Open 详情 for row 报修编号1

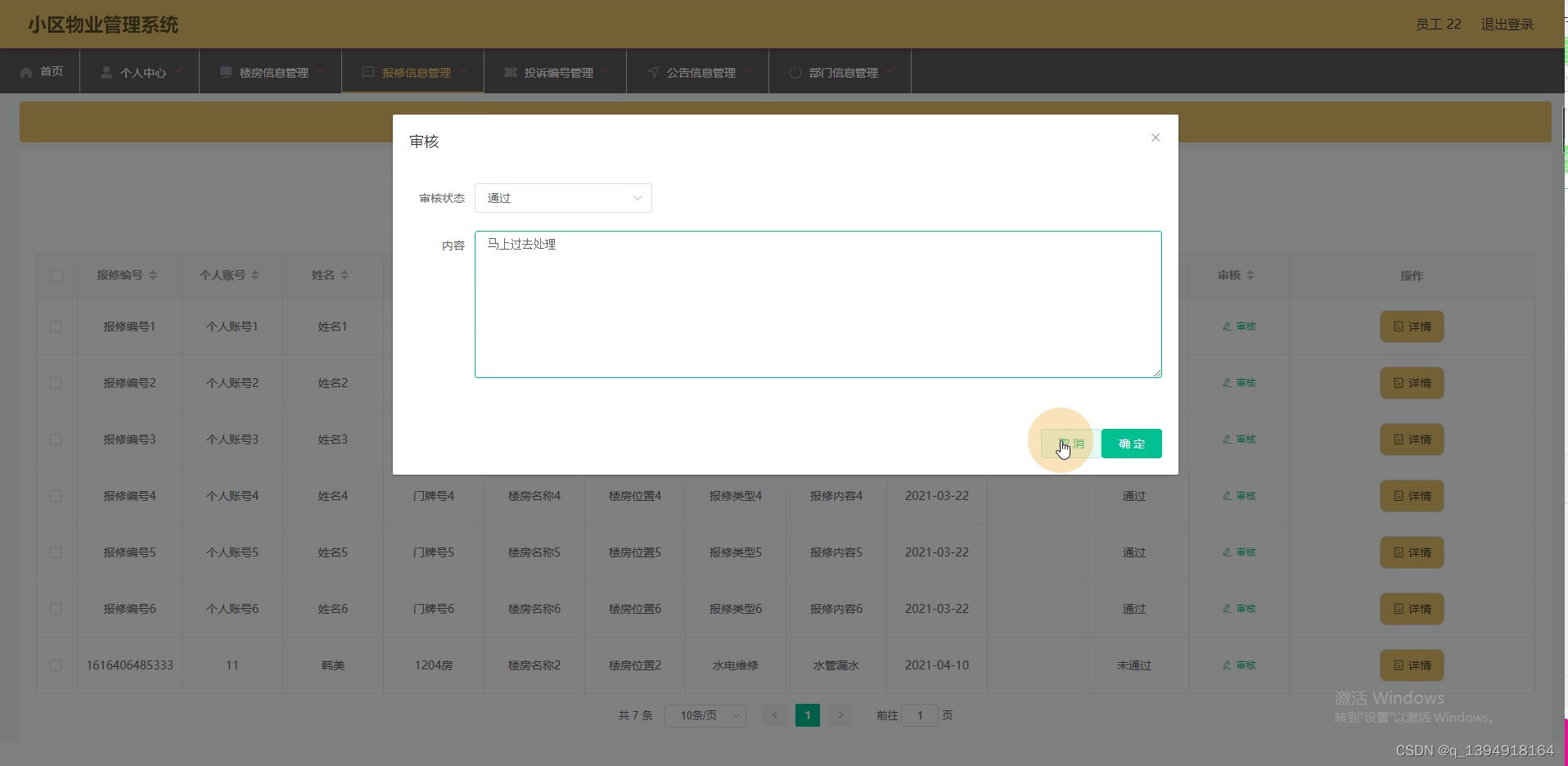tap(1412, 327)
